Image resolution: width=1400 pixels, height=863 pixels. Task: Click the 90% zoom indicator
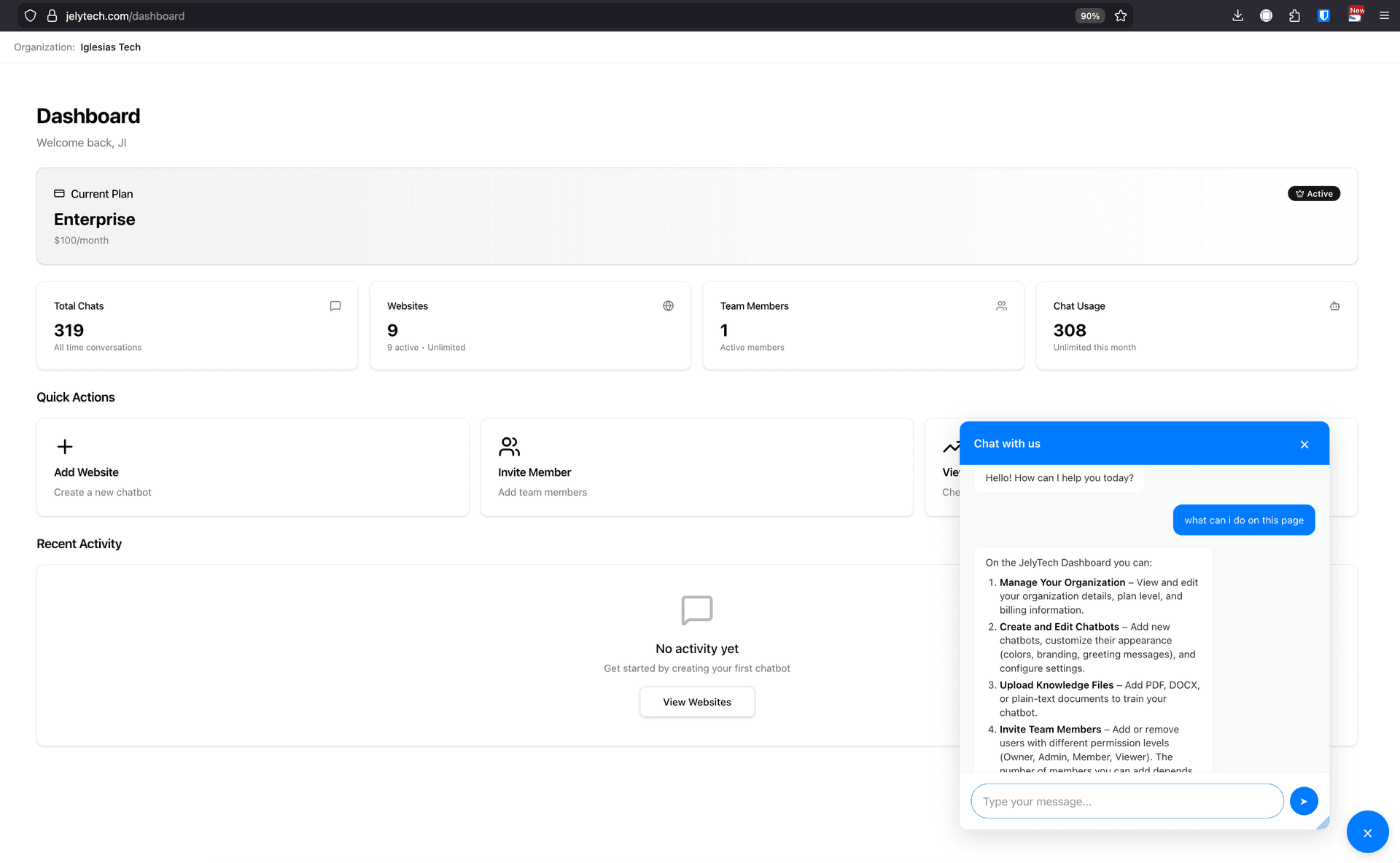(x=1089, y=15)
